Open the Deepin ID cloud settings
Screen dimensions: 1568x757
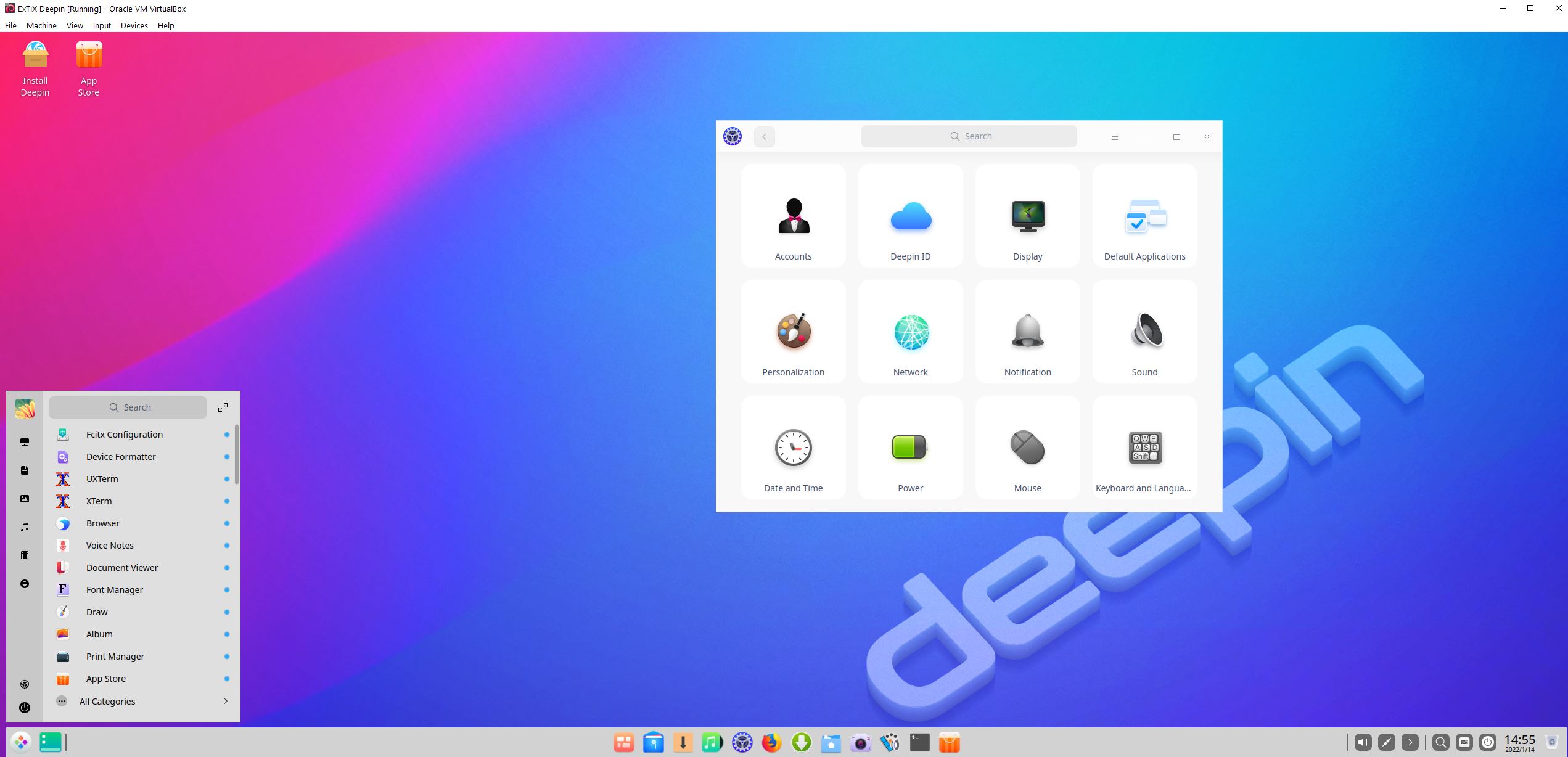pyautogui.click(x=910, y=216)
